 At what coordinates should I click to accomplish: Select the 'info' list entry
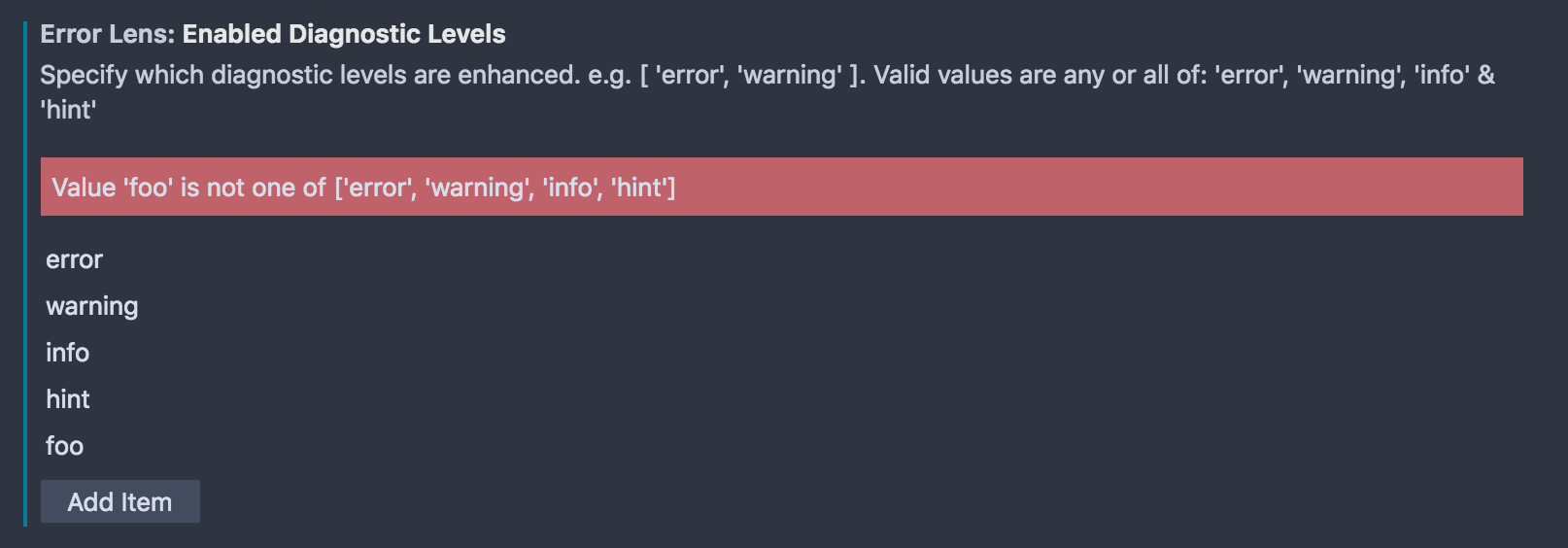pos(67,353)
